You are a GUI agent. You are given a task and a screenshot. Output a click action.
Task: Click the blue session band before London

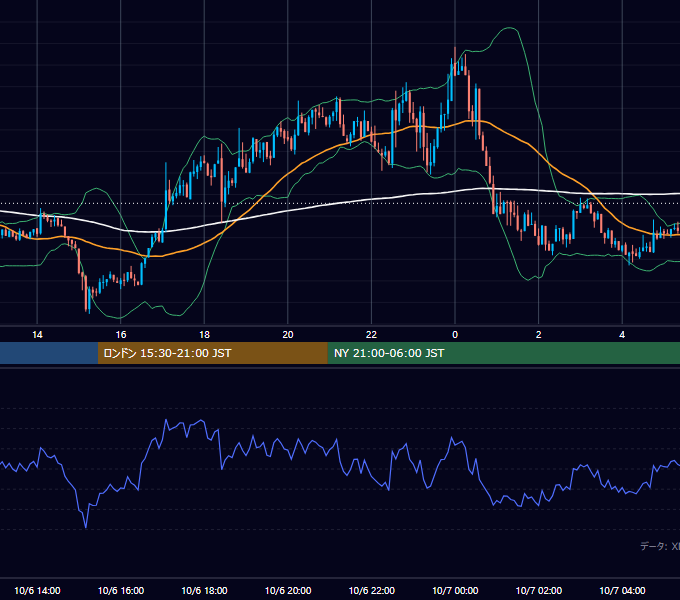click(x=49, y=353)
